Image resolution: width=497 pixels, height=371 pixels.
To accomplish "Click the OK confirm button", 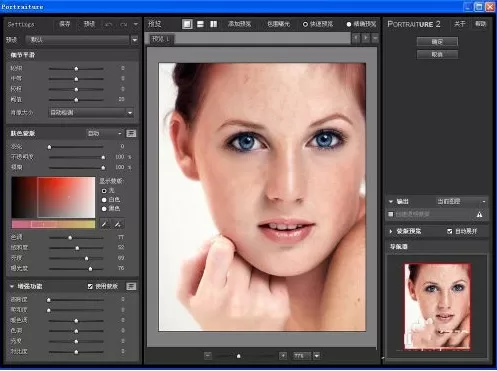I will (437, 42).
